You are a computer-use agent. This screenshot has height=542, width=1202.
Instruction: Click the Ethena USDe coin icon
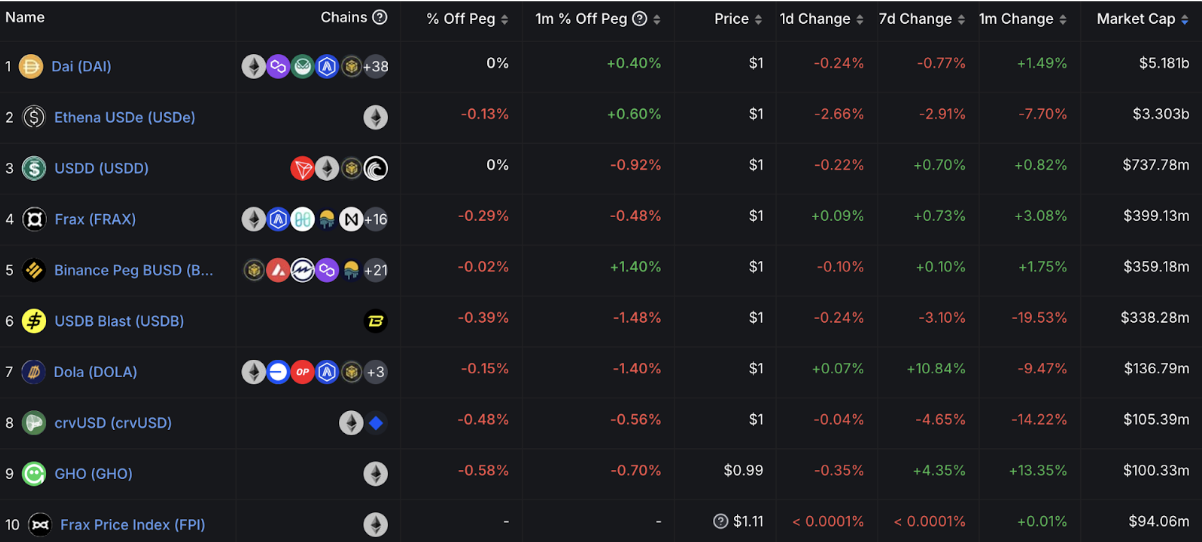[x=34, y=117]
